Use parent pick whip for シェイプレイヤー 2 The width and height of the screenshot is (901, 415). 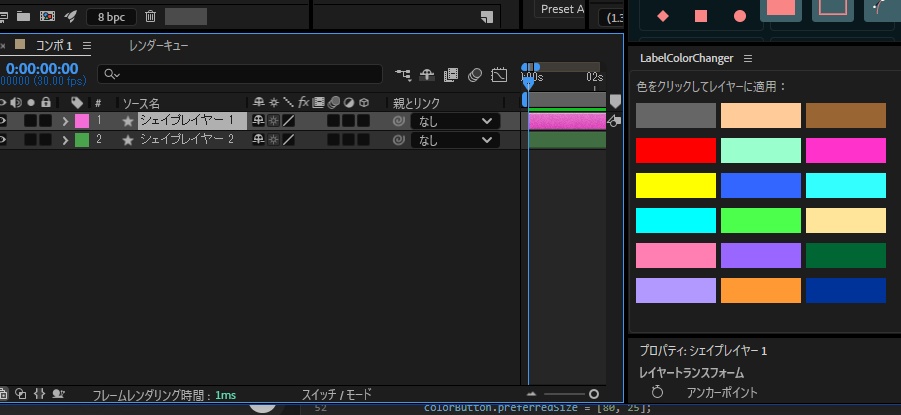(x=398, y=140)
